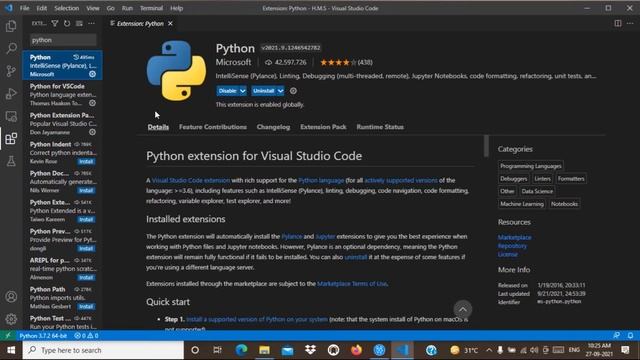
Task: Open the Accounts menu icon
Action: click(x=11, y=296)
